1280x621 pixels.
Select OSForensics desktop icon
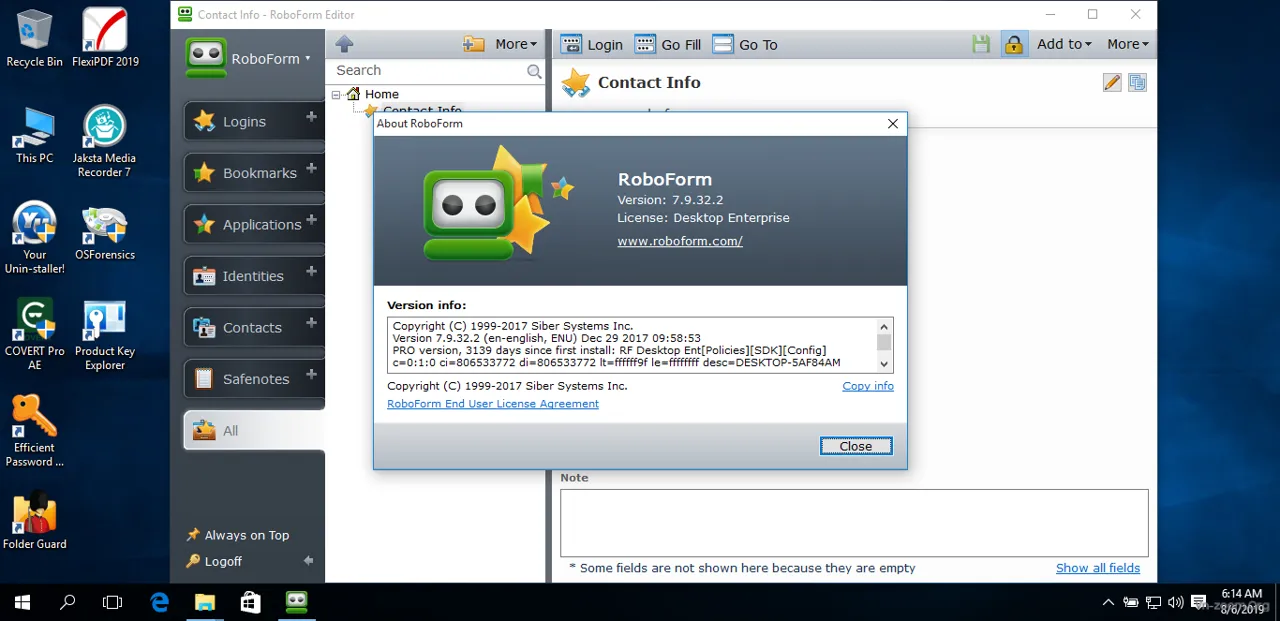pos(105,234)
